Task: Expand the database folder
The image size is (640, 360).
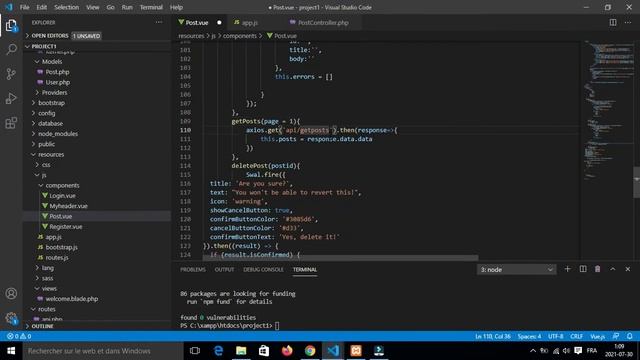Action: (x=50, y=124)
